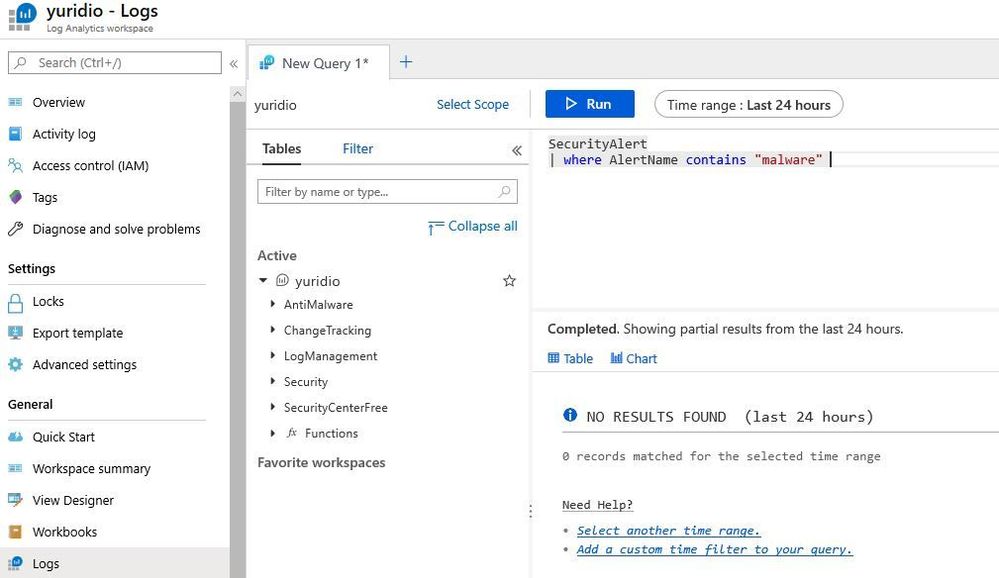
Task: Click the View Designer icon
Action: point(15,500)
